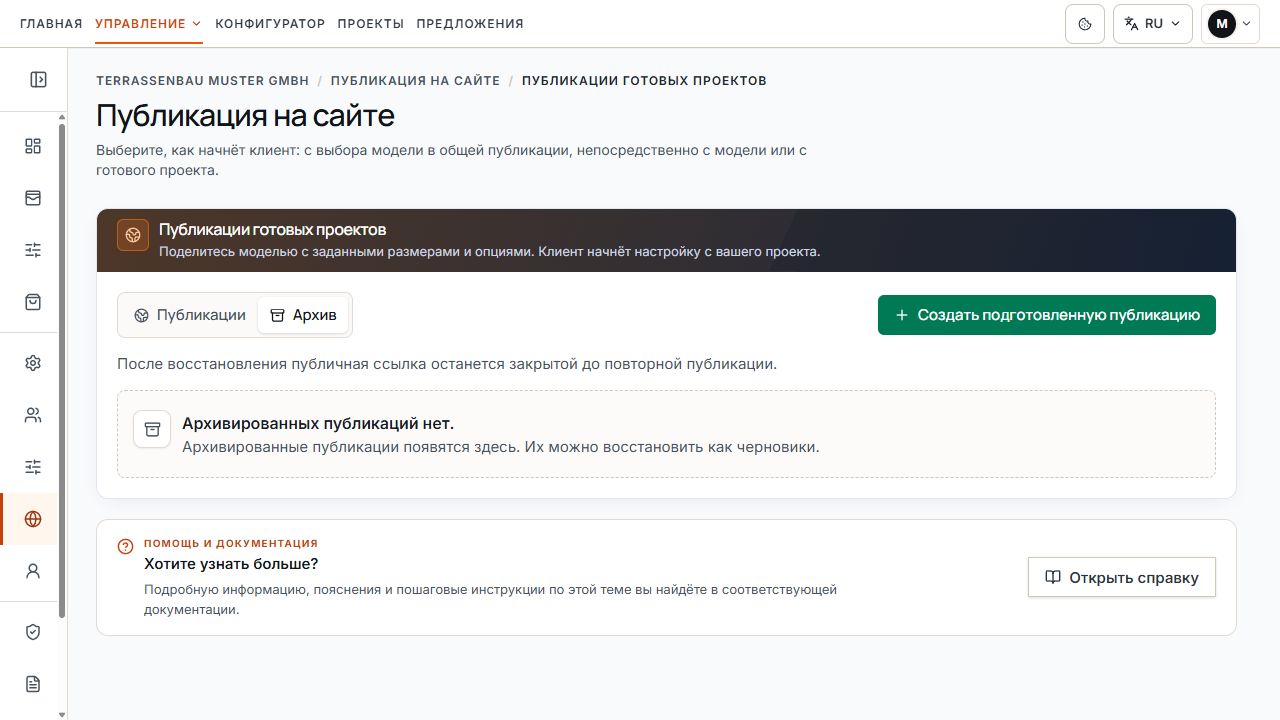Open ПРОЕКТЫ in top navigation

pyautogui.click(x=370, y=24)
